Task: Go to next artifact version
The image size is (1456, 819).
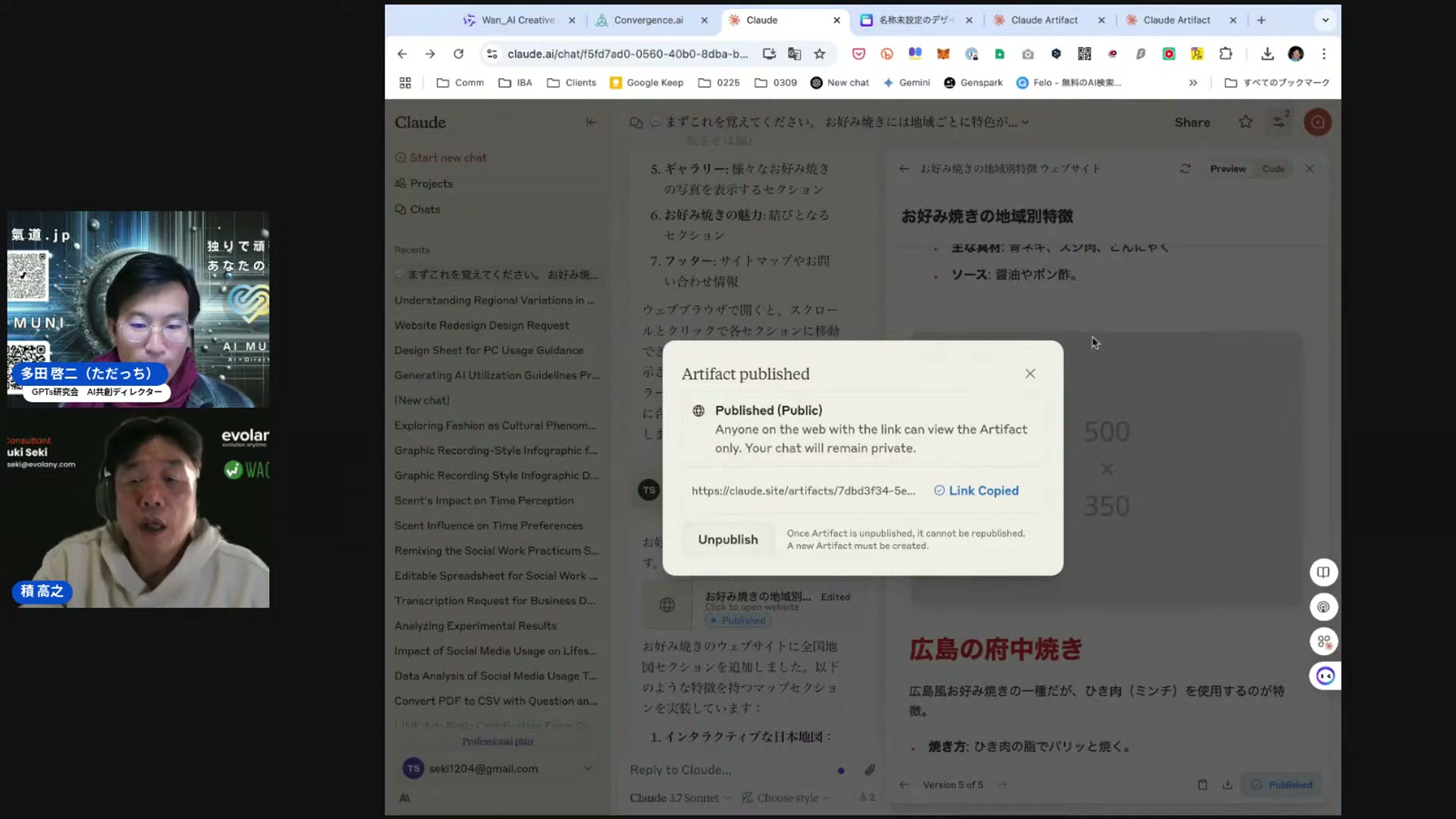Action: click(x=1002, y=785)
